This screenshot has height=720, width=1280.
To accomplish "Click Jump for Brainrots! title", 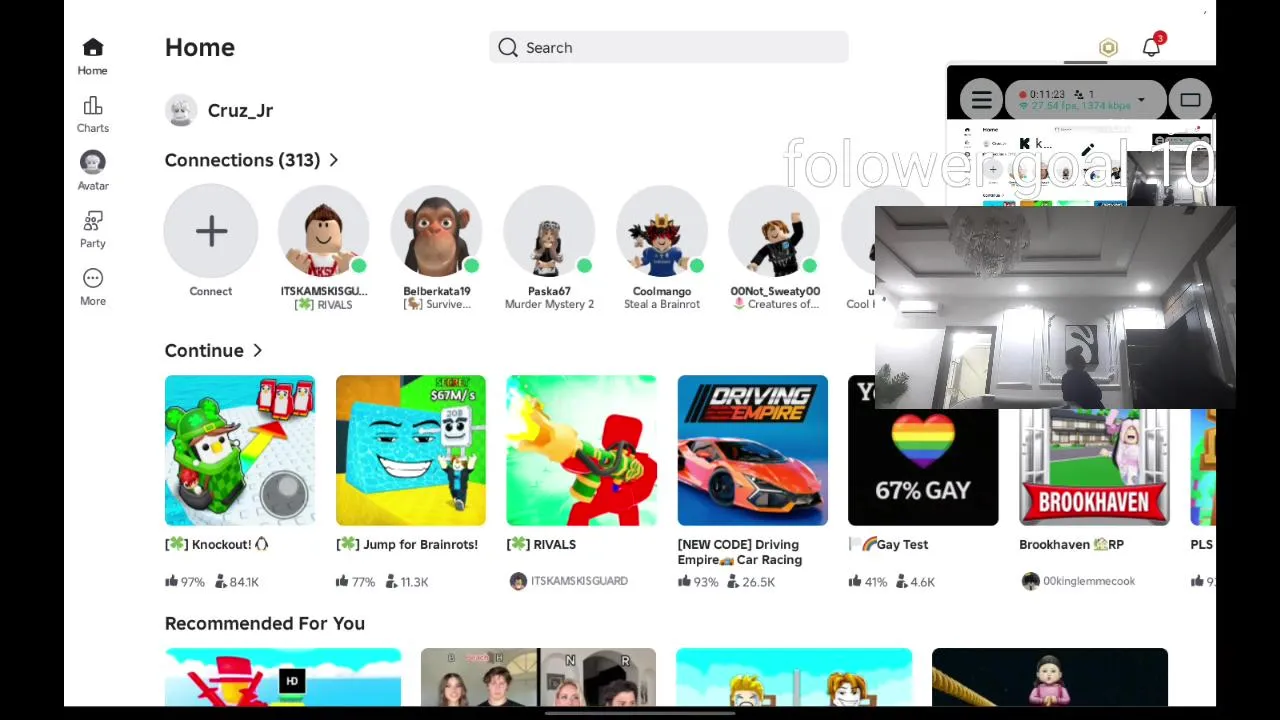I will pos(407,544).
